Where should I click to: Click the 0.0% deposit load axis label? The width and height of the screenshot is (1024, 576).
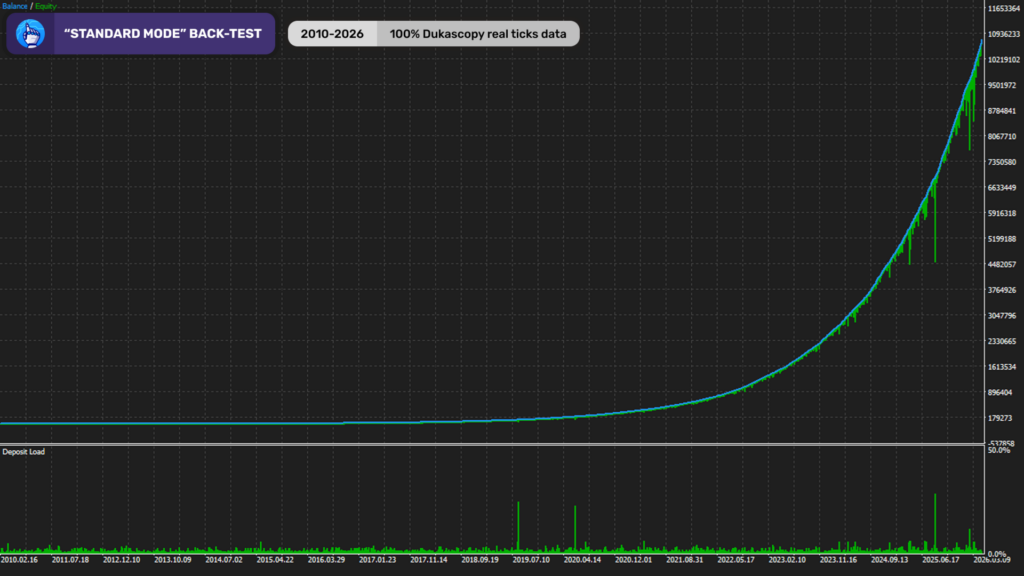(x=997, y=554)
